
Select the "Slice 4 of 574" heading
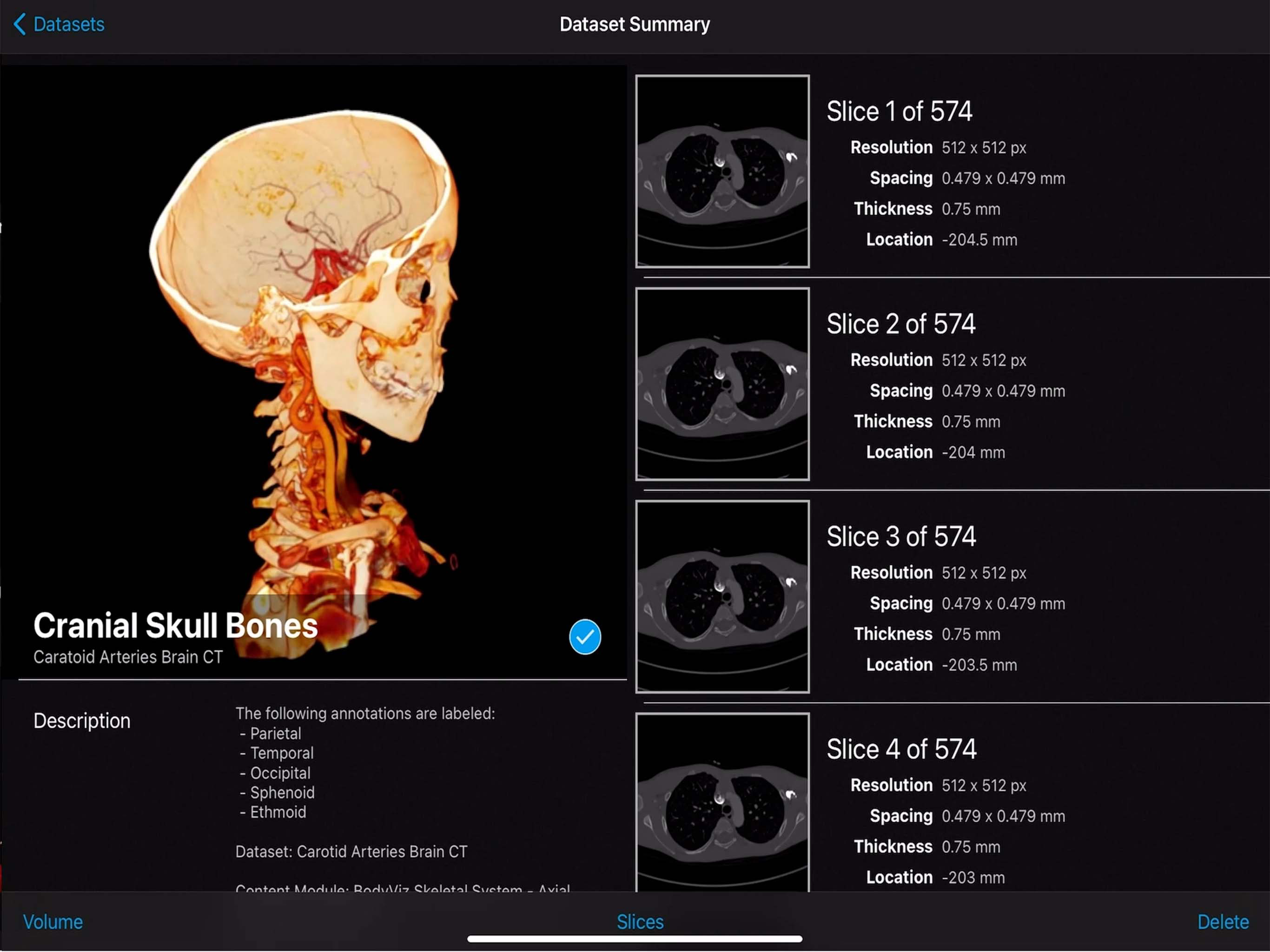(x=901, y=749)
